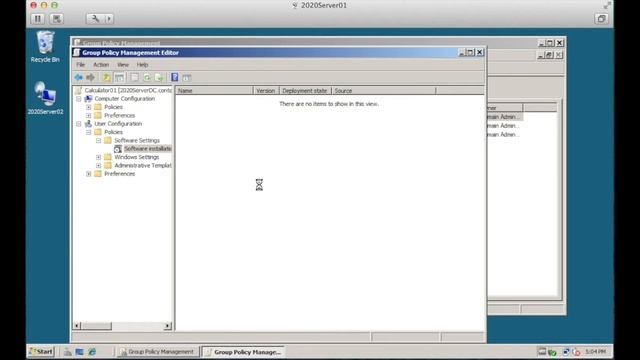Viewport: 640px width, 360px height.
Task: Sort by the Name column header
Action: click(214, 91)
